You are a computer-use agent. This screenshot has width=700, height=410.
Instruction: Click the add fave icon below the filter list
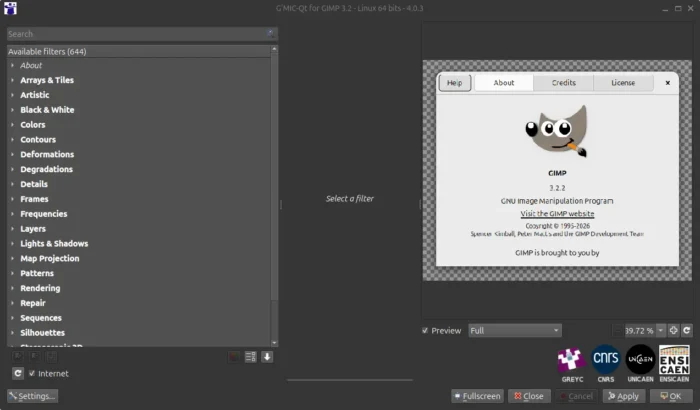pos(18,356)
